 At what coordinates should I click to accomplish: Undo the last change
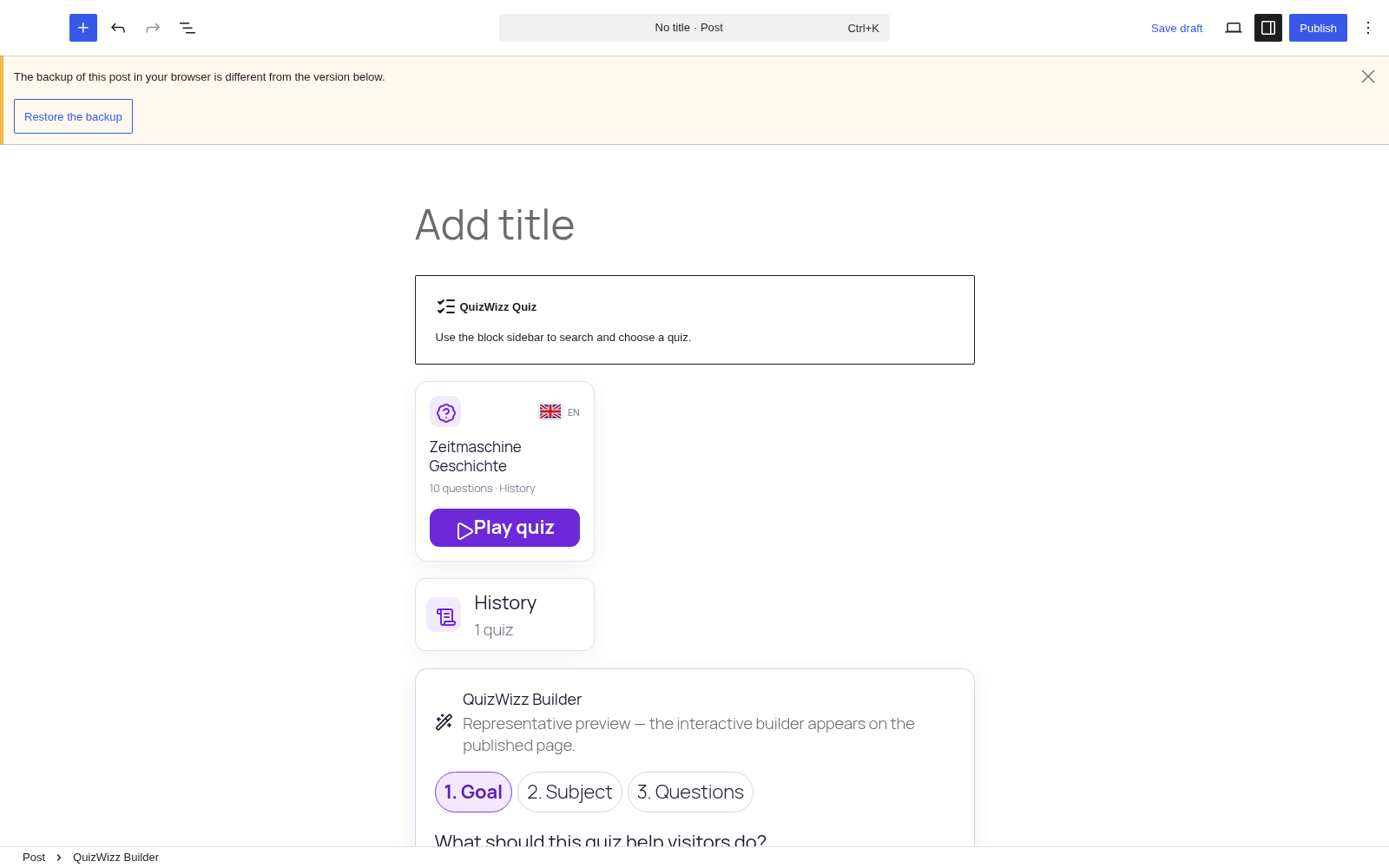[x=118, y=28]
